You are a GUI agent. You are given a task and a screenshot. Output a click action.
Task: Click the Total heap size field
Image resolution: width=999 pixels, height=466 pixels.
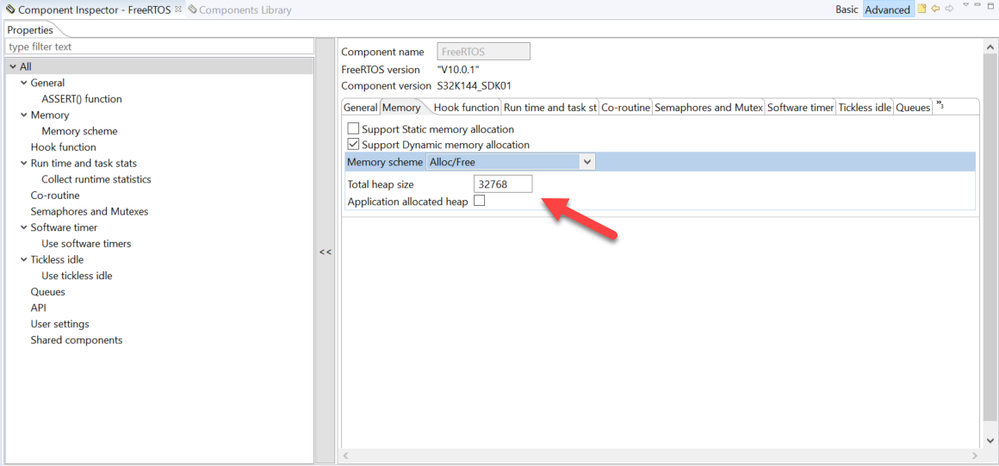point(503,184)
